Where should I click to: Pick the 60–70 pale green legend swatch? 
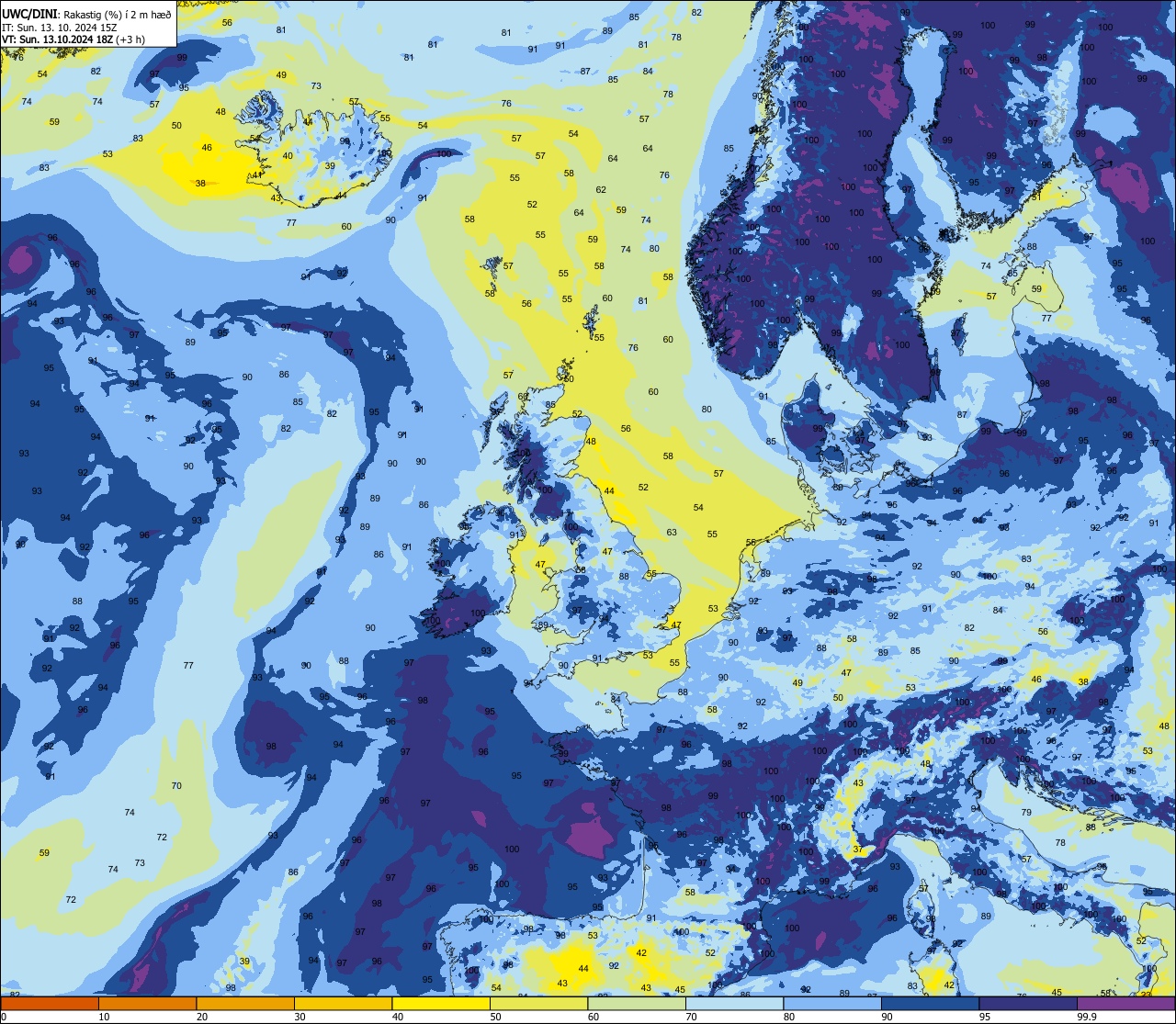pos(637,1003)
